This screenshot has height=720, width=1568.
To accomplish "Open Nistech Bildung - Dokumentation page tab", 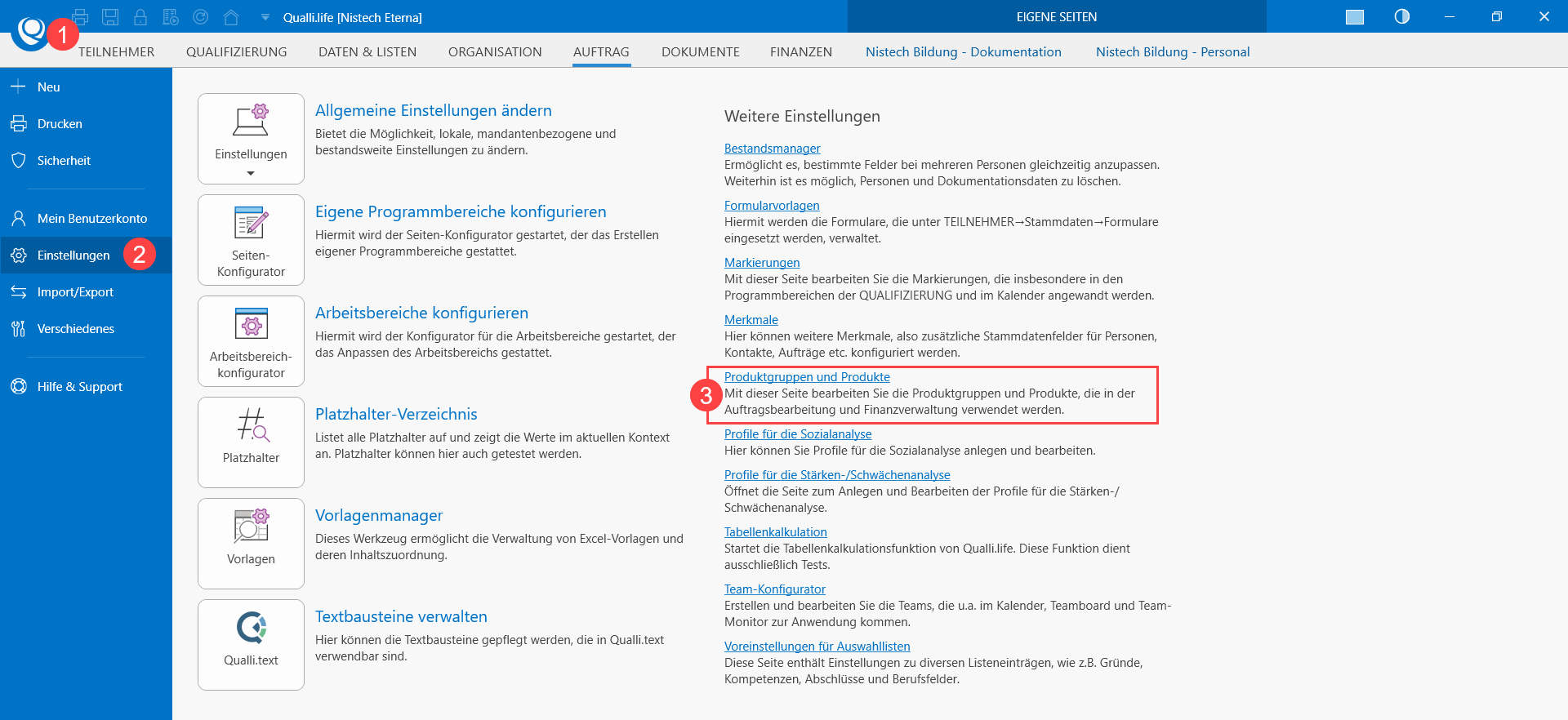I will (x=964, y=51).
